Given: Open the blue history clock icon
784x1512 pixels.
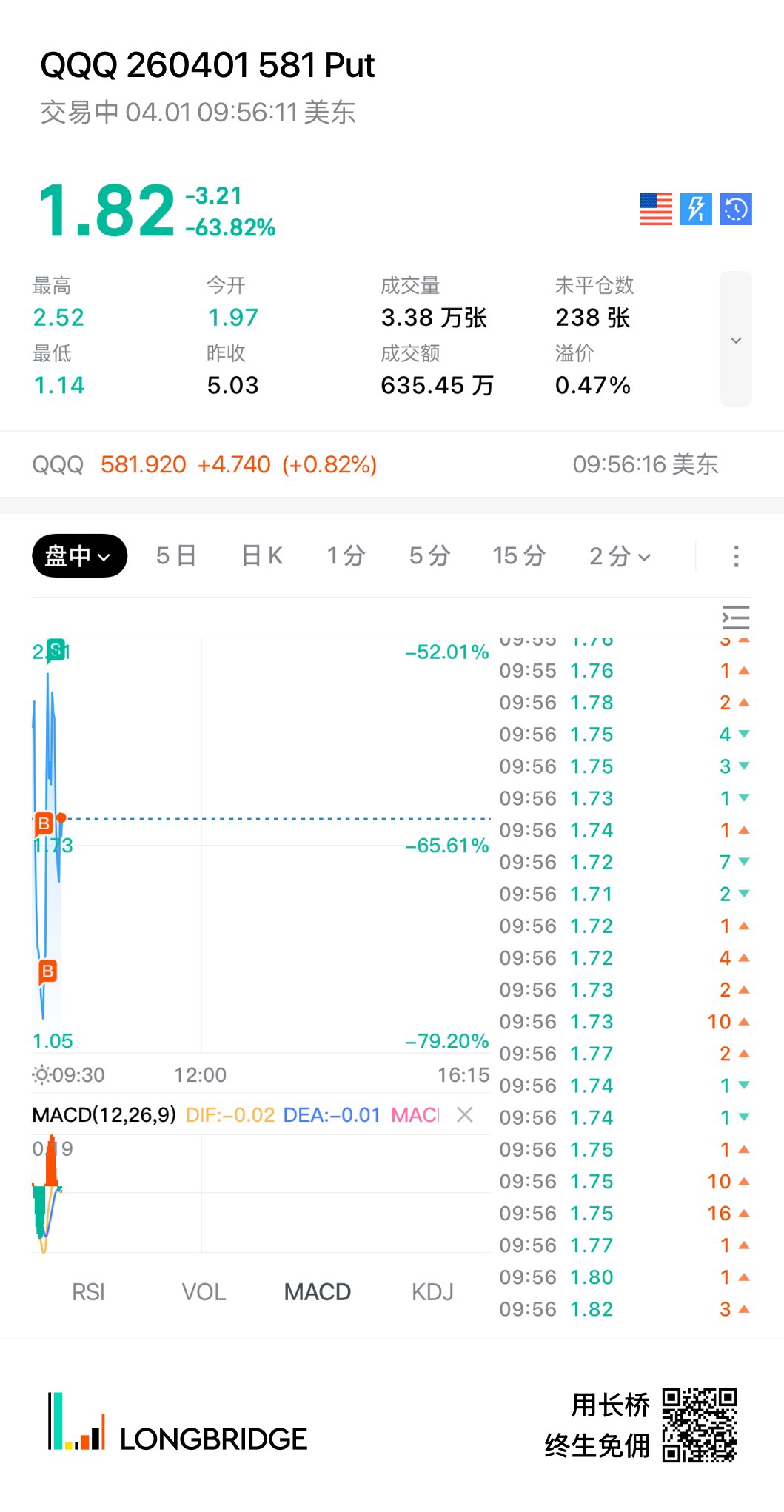Looking at the screenshot, I should click(736, 209).
